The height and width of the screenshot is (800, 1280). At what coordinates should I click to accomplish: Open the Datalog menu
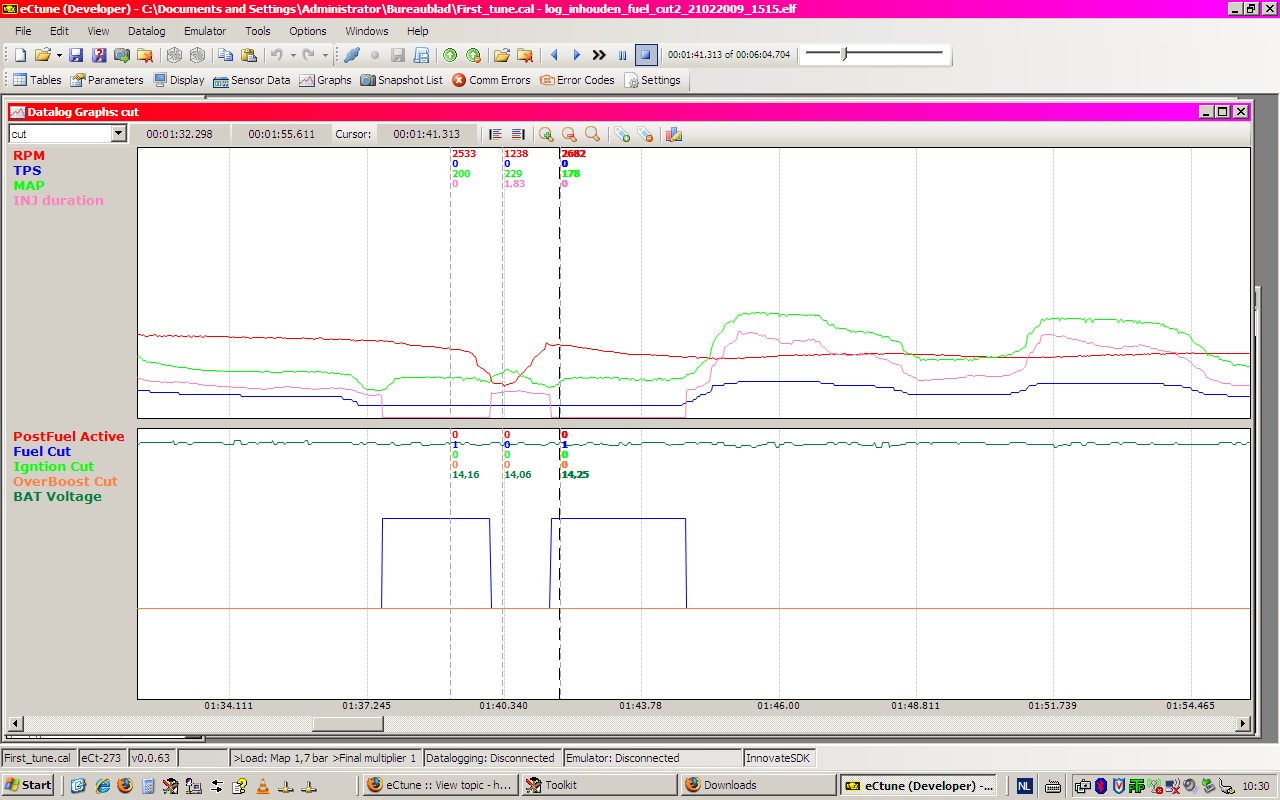coord(146,31)
